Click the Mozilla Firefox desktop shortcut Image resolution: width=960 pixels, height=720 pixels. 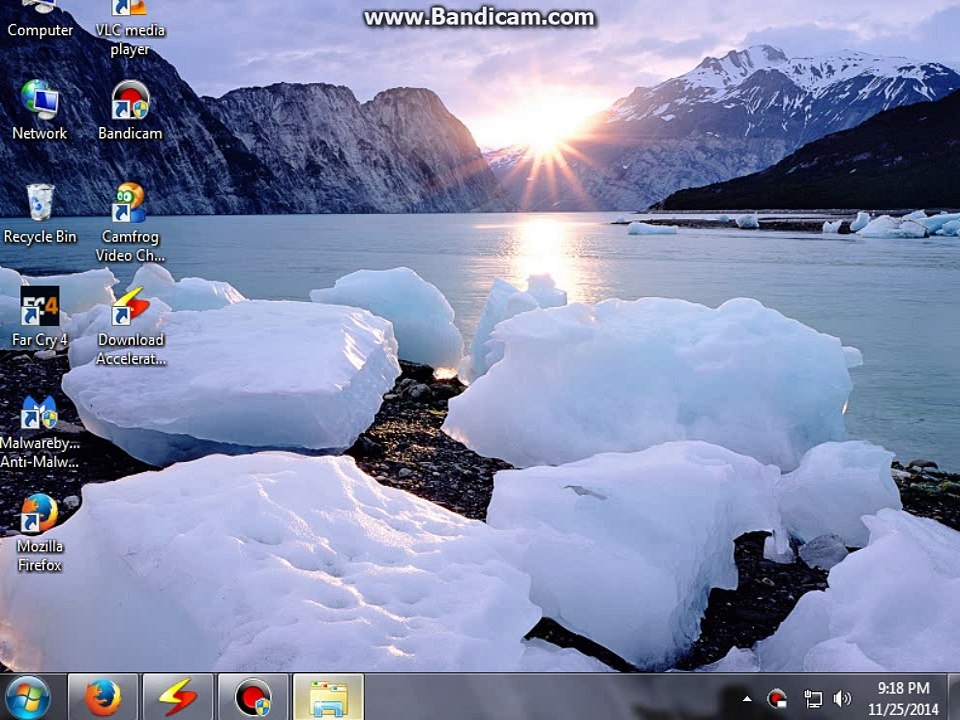tap(40, 533)
